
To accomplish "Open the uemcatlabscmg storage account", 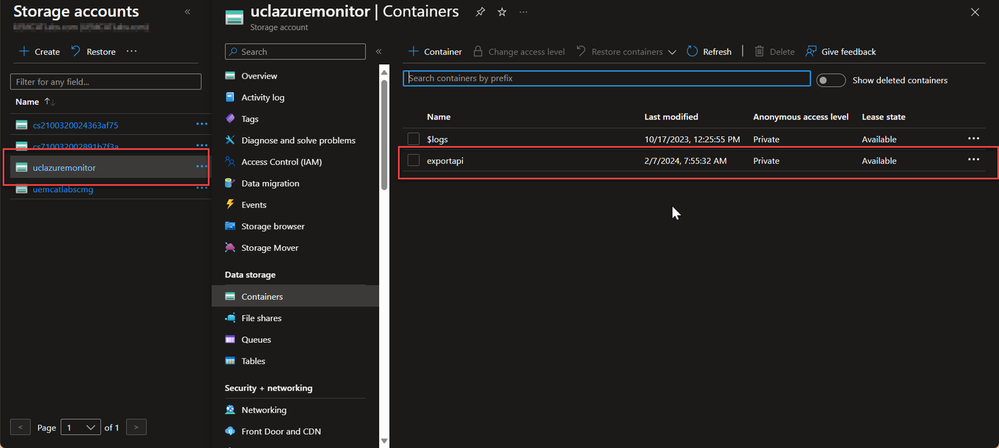I will 62,189.
